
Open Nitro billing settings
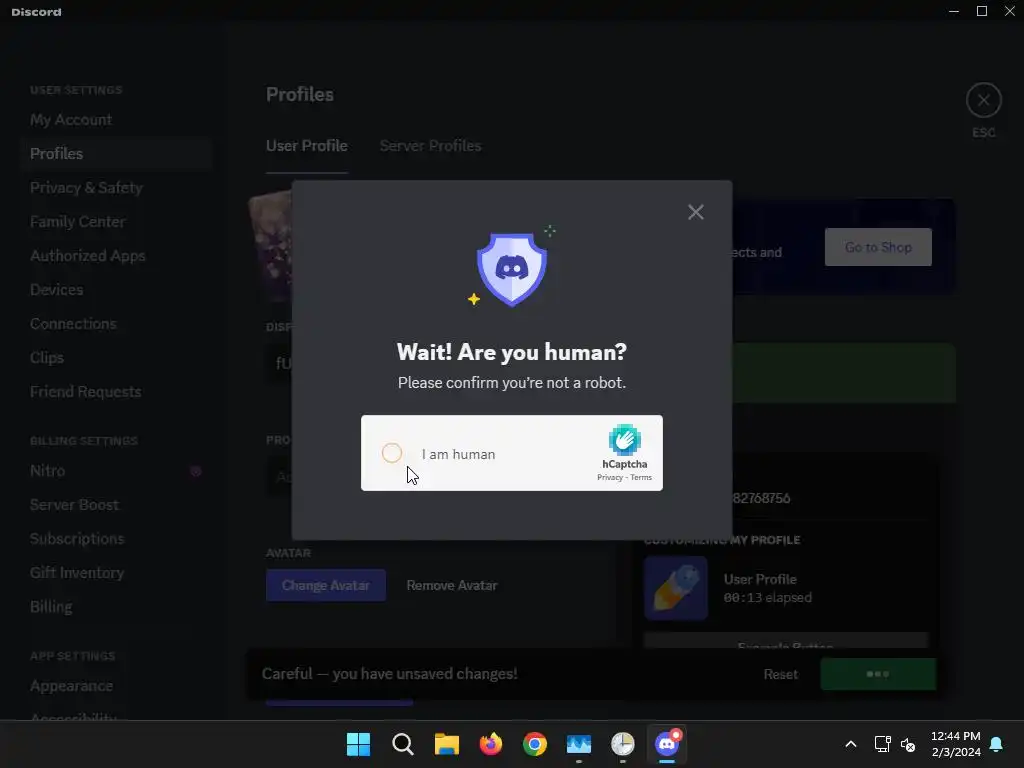click(x=48, y=471)
